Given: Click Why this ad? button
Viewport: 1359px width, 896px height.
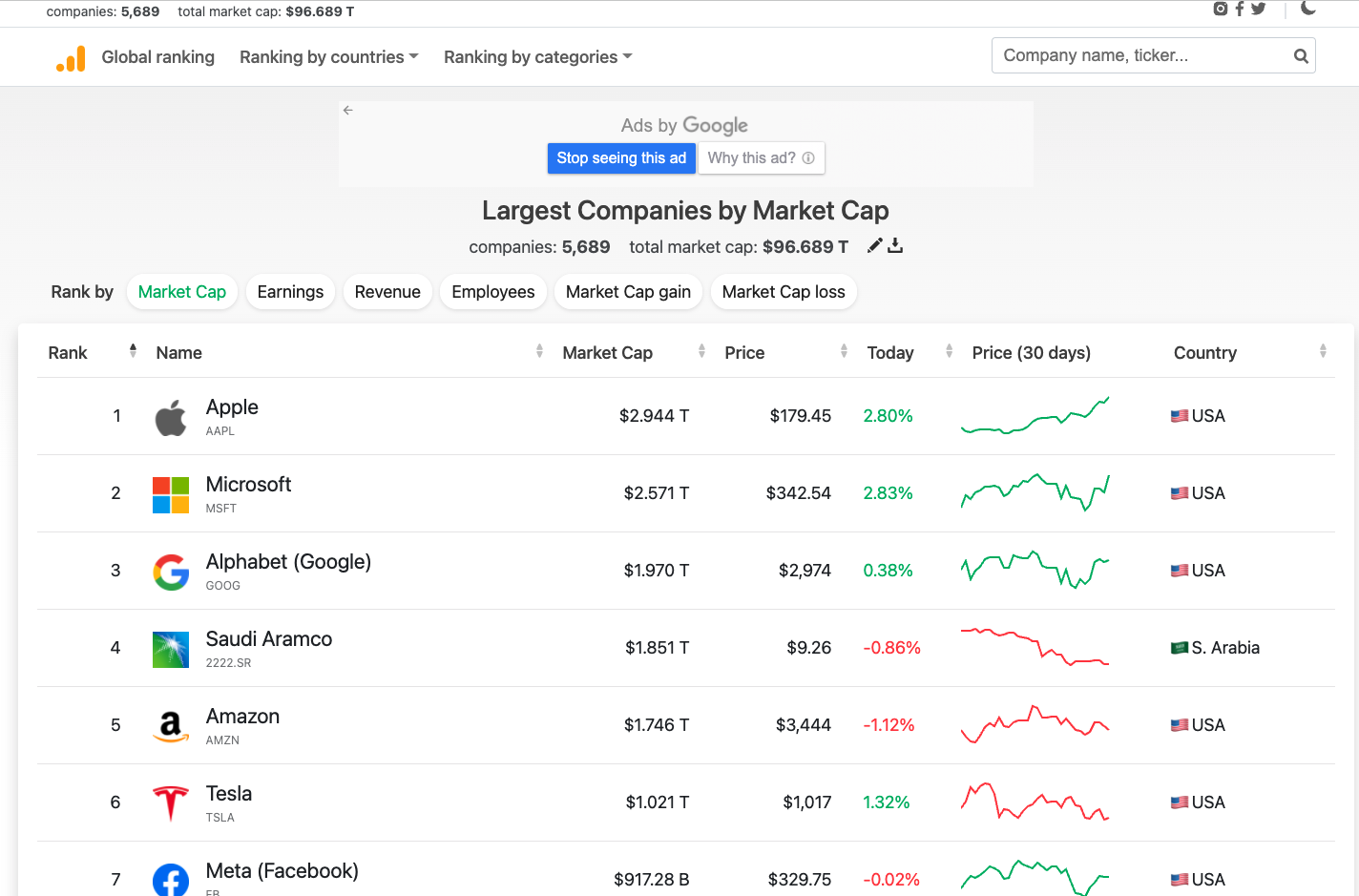Looking at the screenshot, I should point(761,158).
